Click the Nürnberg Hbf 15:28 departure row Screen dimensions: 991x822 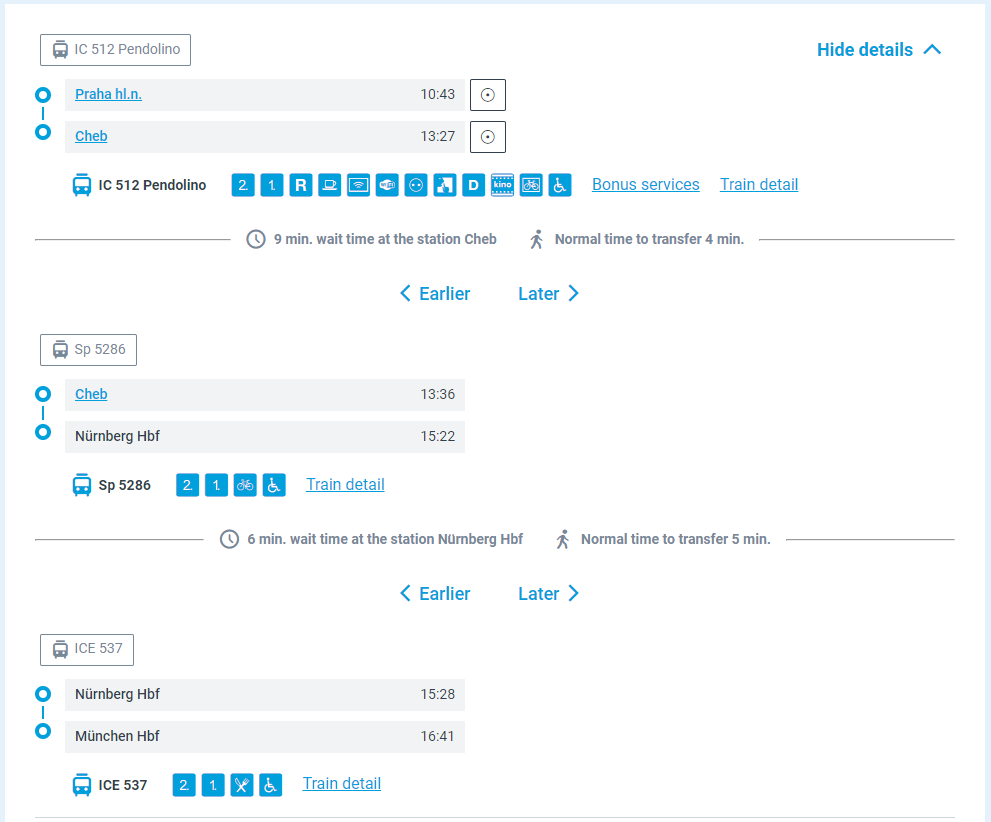[x=265, y=695]
